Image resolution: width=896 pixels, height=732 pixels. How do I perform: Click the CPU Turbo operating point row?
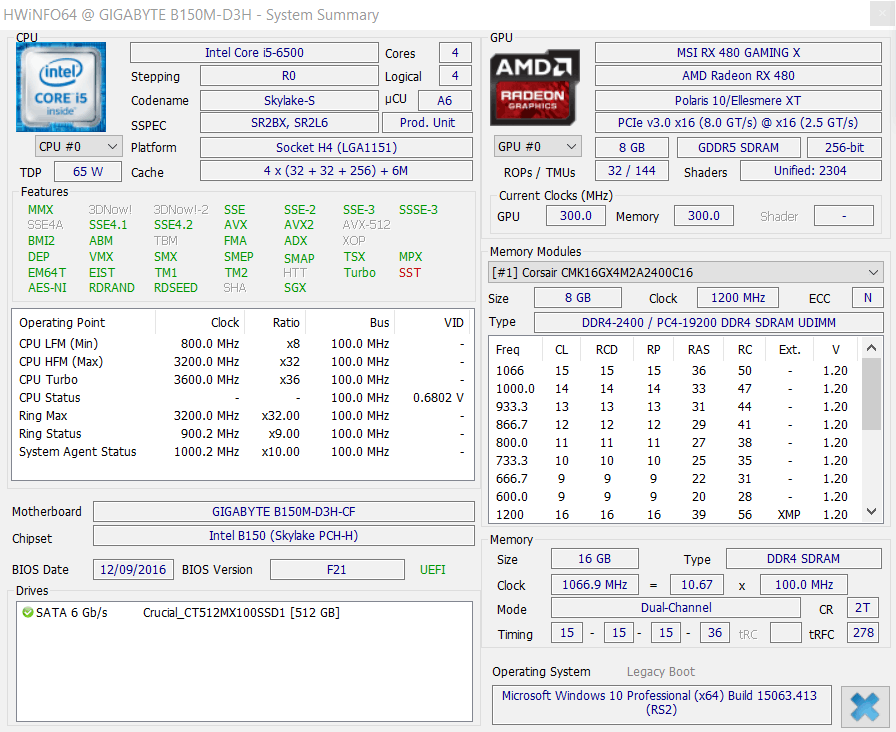coord(242,380)
